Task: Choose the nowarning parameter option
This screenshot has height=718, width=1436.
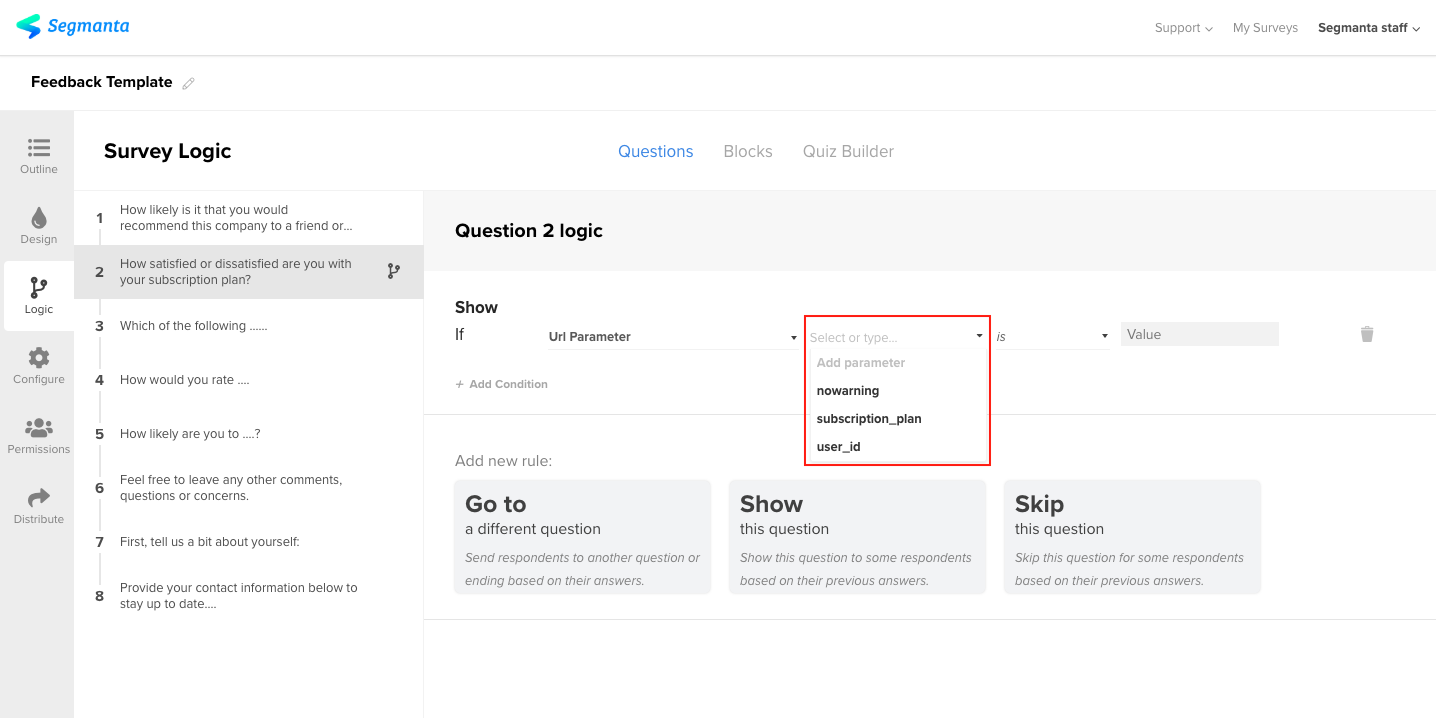Action: click(x=897, y=391)
